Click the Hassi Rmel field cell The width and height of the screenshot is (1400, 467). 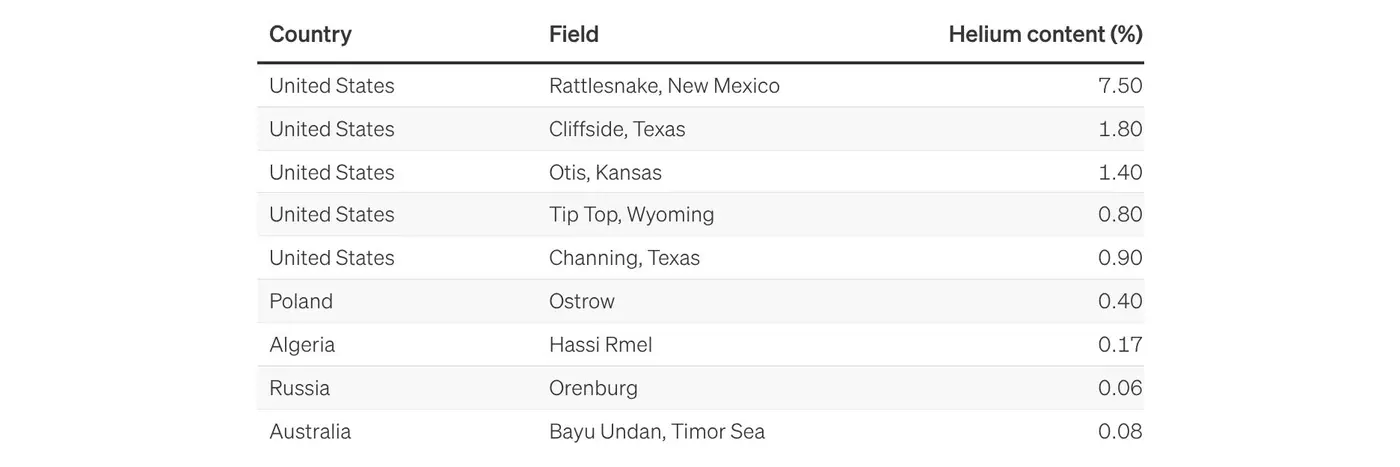coord(600,345)
